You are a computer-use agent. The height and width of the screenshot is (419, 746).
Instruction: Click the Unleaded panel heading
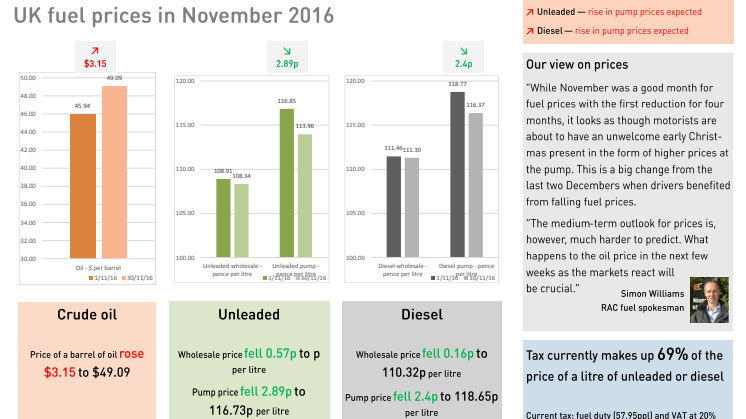pyautogui.click(x=249, y=314)
